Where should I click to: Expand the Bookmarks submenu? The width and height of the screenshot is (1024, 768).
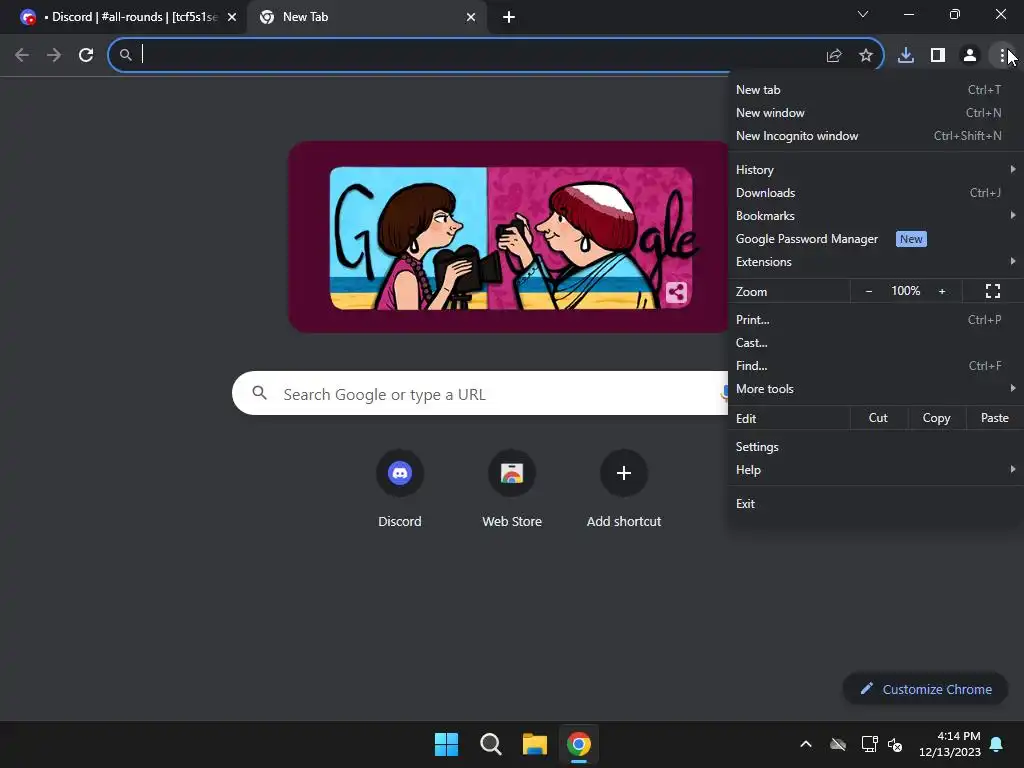pos(875,216)
